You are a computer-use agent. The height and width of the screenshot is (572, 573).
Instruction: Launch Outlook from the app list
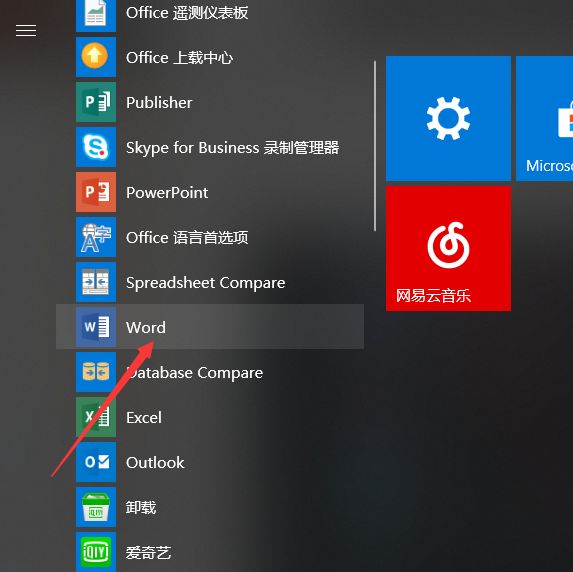click(x=155, y=463)
